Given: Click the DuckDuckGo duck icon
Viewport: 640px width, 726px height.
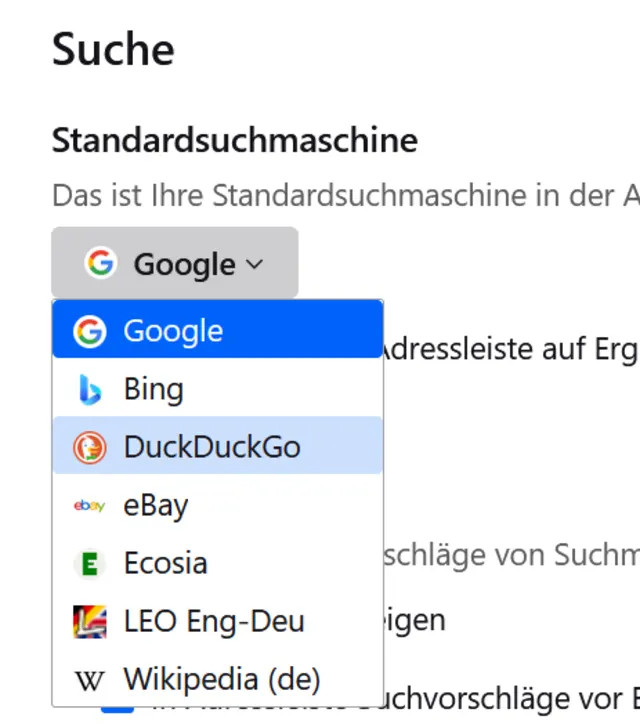Looking at the screenshot, I should (89, 447).
